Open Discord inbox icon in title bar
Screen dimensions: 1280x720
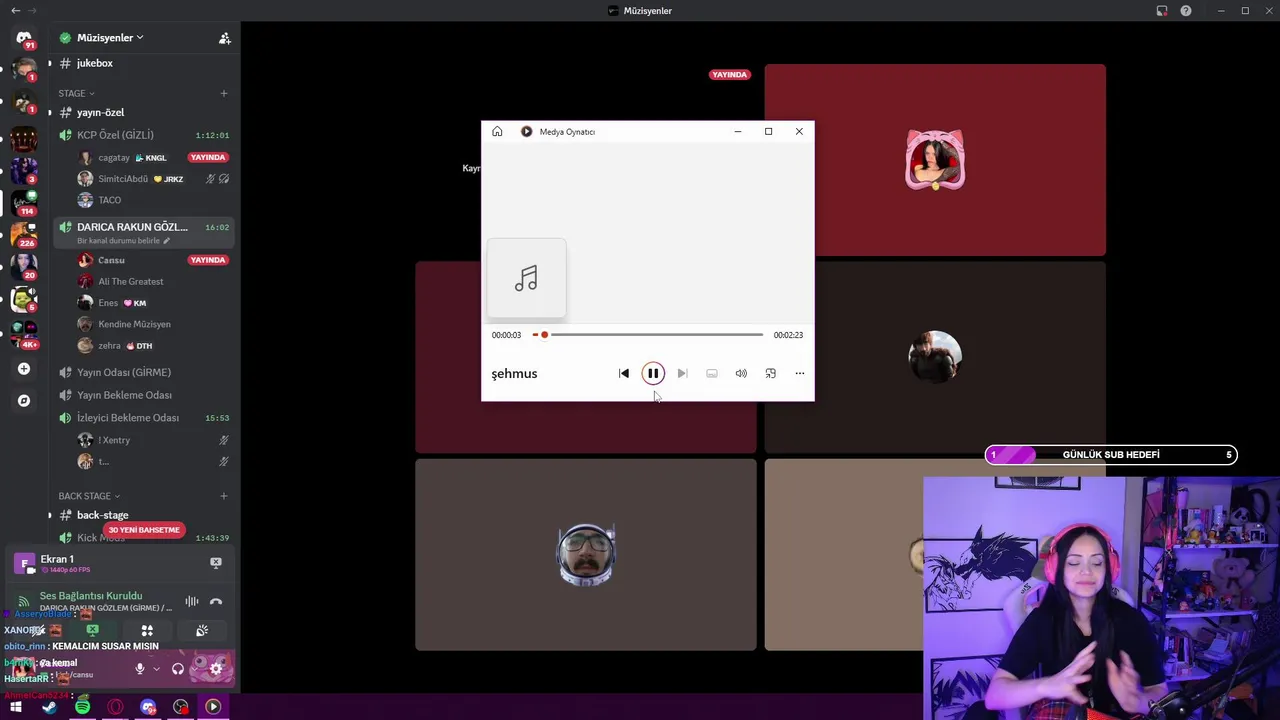[x=1162, y=11]
